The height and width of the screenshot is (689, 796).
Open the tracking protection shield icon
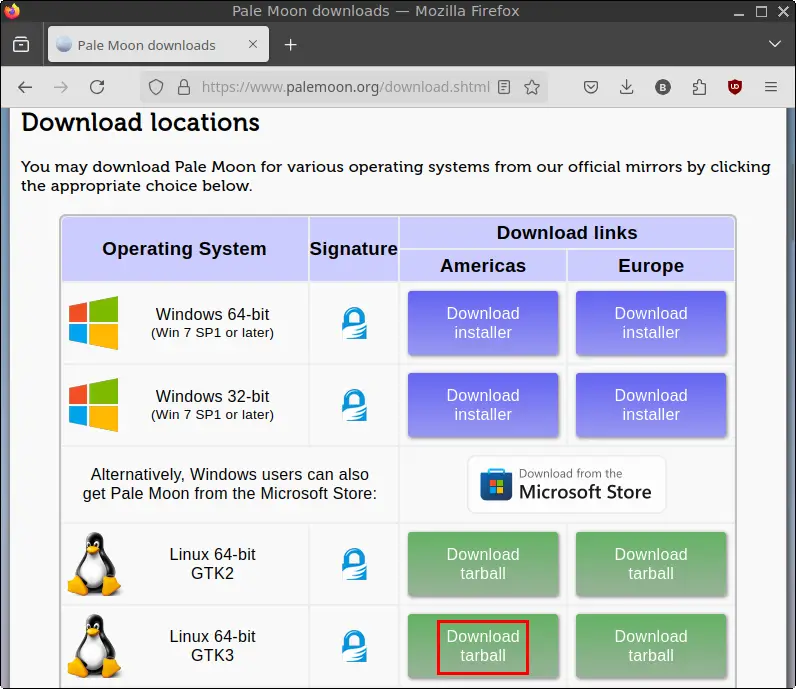(x=156, y=87)
